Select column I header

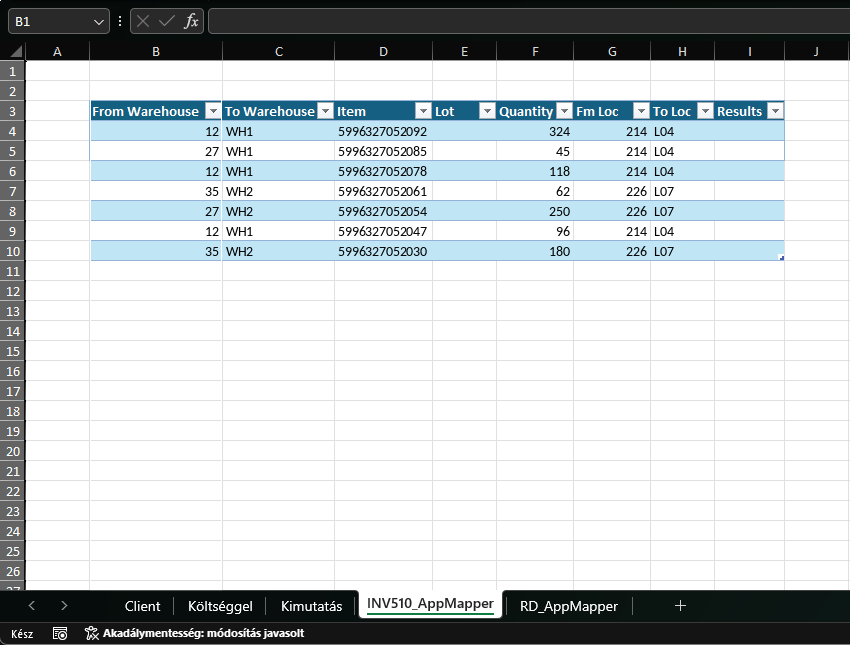[x=750, y=51]
